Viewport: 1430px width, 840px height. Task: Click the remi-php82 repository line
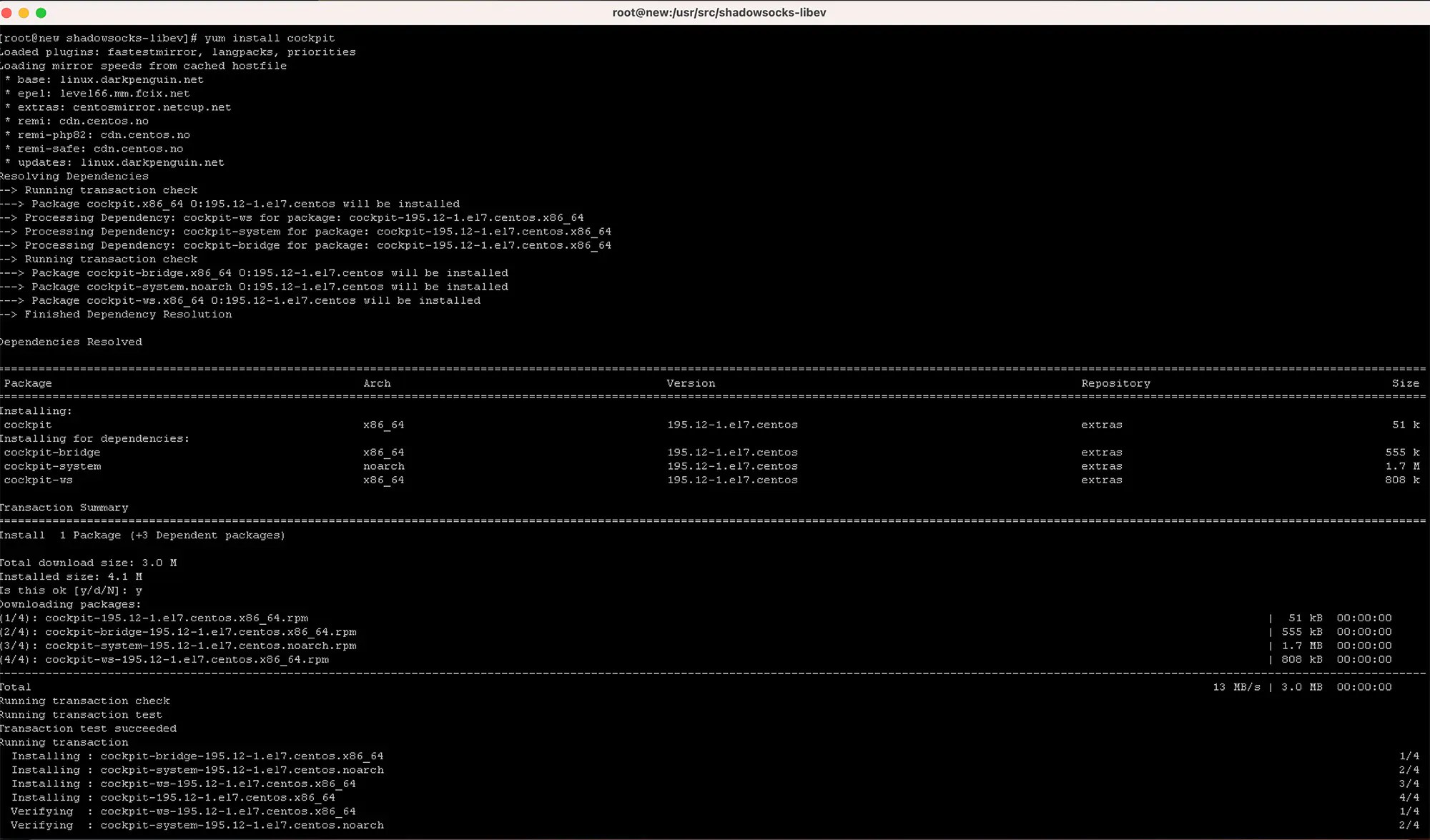click(x=97, y=134)
